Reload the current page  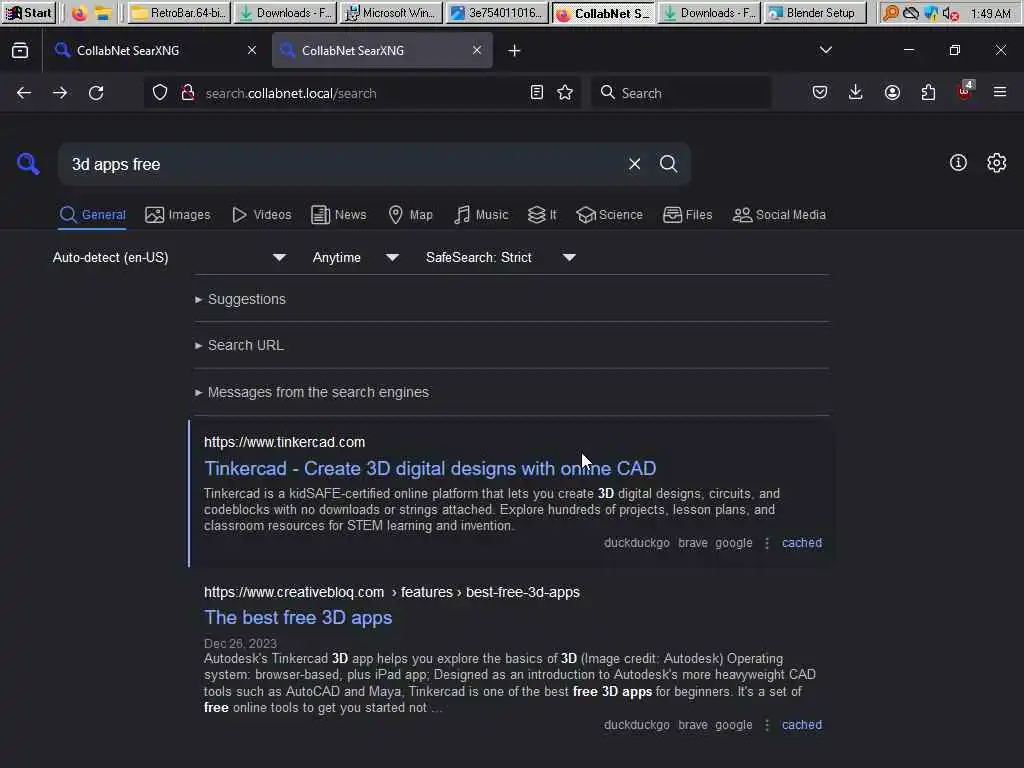pos(96,93)
